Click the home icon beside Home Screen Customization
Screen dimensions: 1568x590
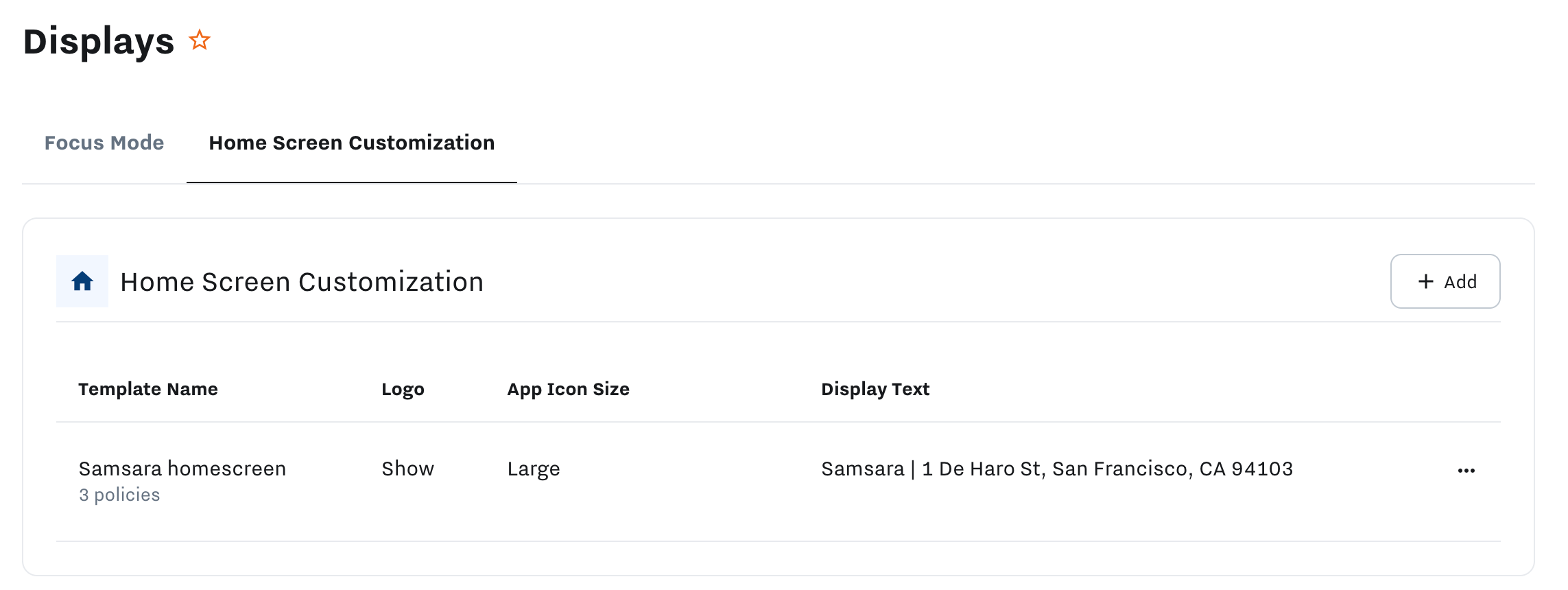coord(82,281)
